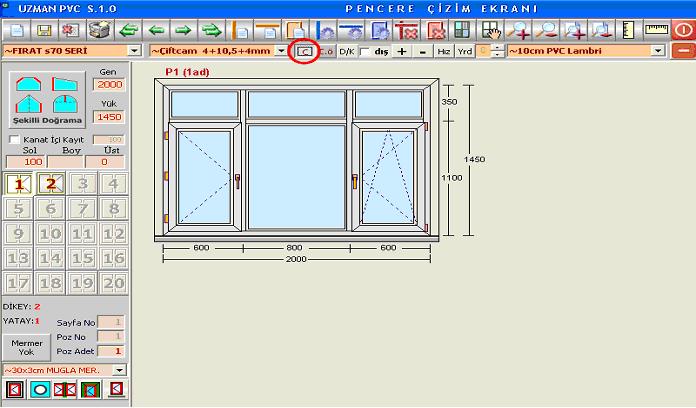Click the Hz button
This screenshot has height=408, width=696.
tap(443, 51)
